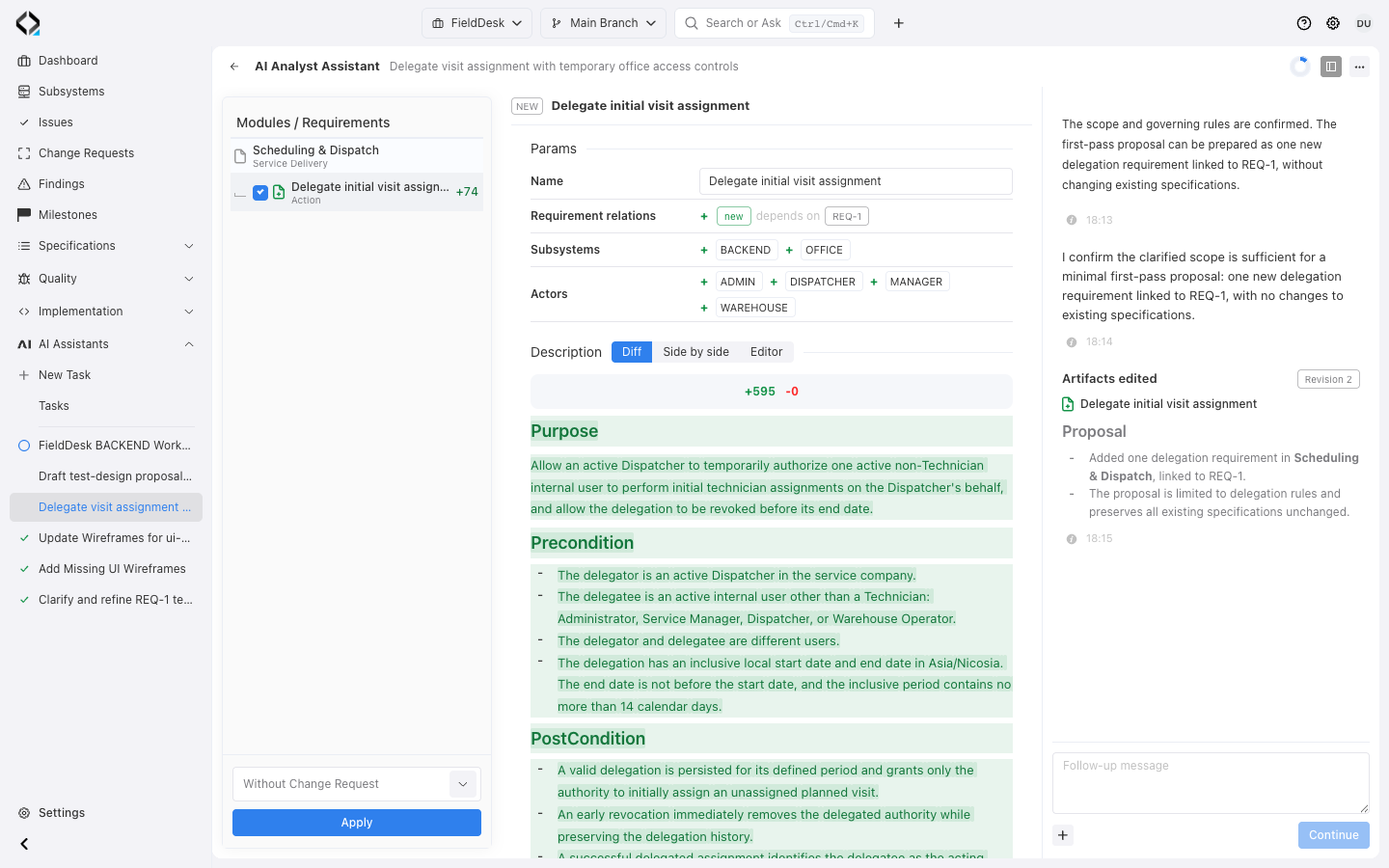Click the Apply button
This screenshot has width=1389, height=868.
[x=357, y=823]
